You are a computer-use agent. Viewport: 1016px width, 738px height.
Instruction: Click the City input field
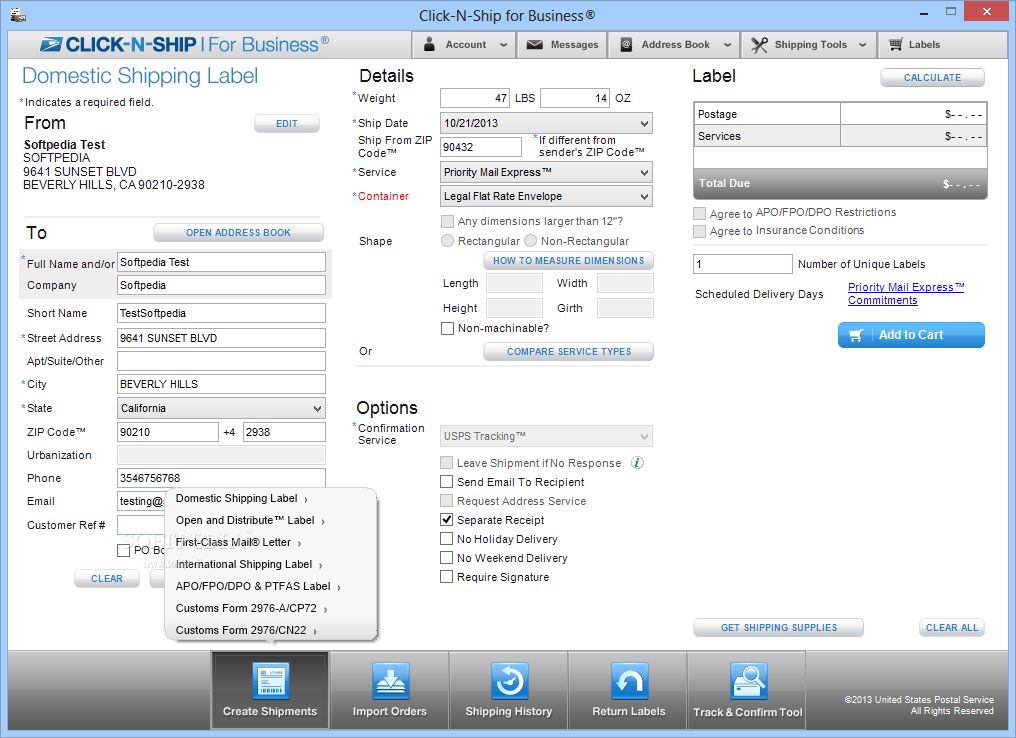222,384
